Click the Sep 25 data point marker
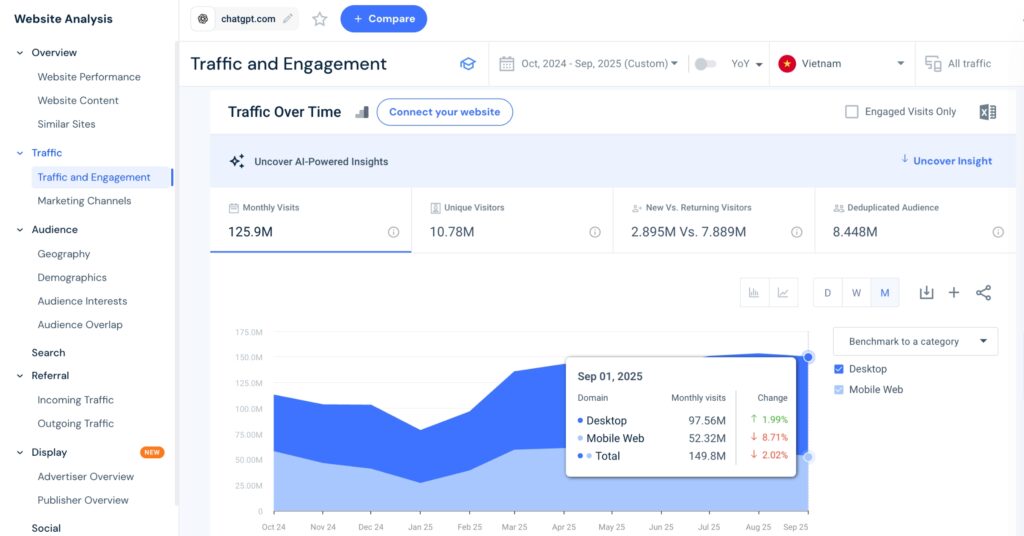Image resolution: width=1024 pixels, height=536 pixels. [808, 357]
